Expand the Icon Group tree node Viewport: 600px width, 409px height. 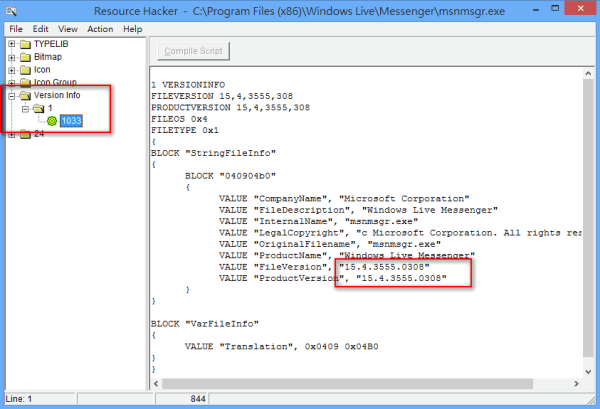tap(12, 83)
